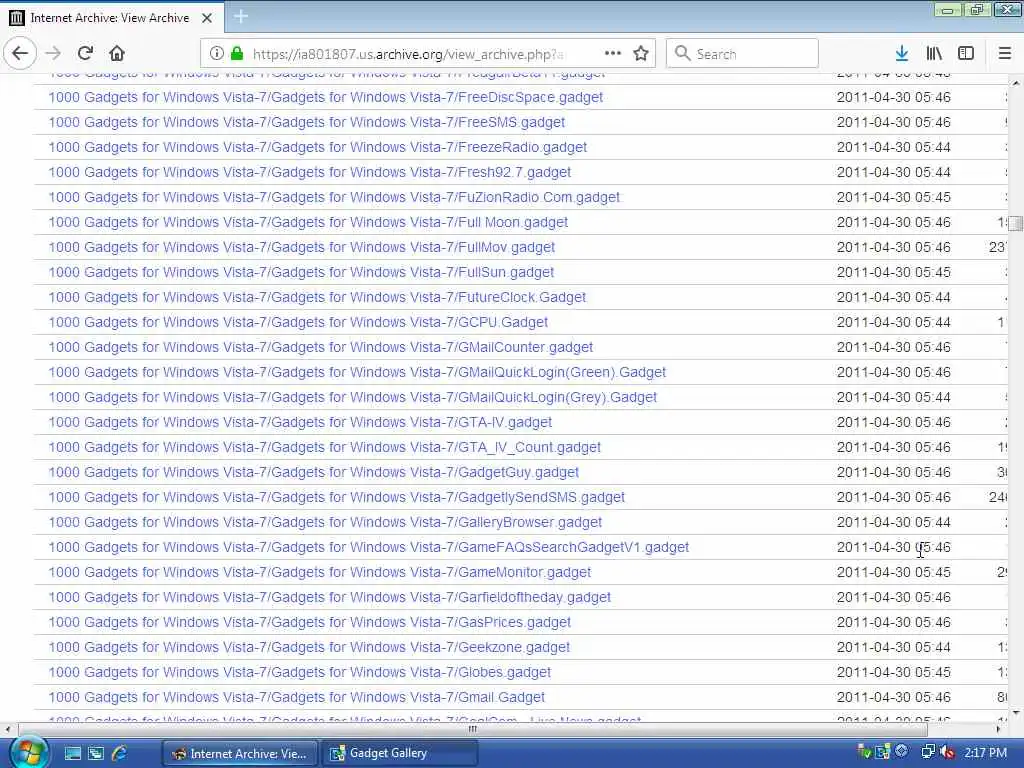This screenshot has height=768, width=1024.
Task: Open Globes.gadget link
Action: (x=300, y=672)
